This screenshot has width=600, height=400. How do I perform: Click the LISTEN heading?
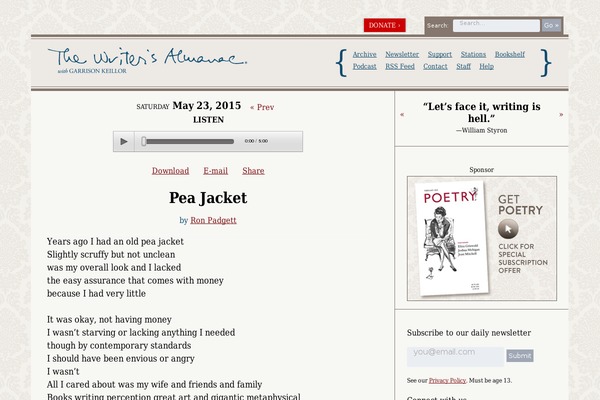point(208,120)
